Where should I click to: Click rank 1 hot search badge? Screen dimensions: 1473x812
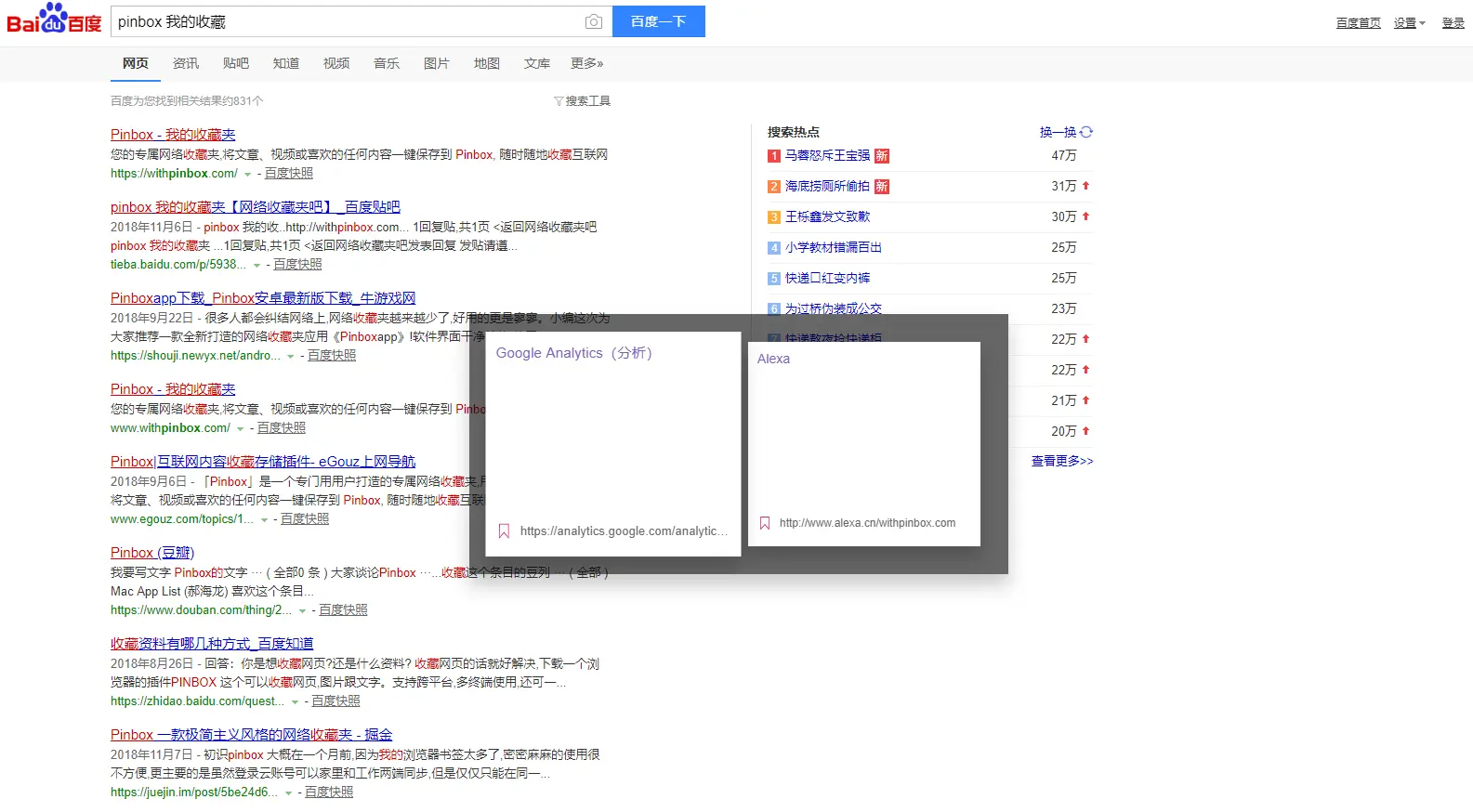pyautogui.click(x=774, y=156)
